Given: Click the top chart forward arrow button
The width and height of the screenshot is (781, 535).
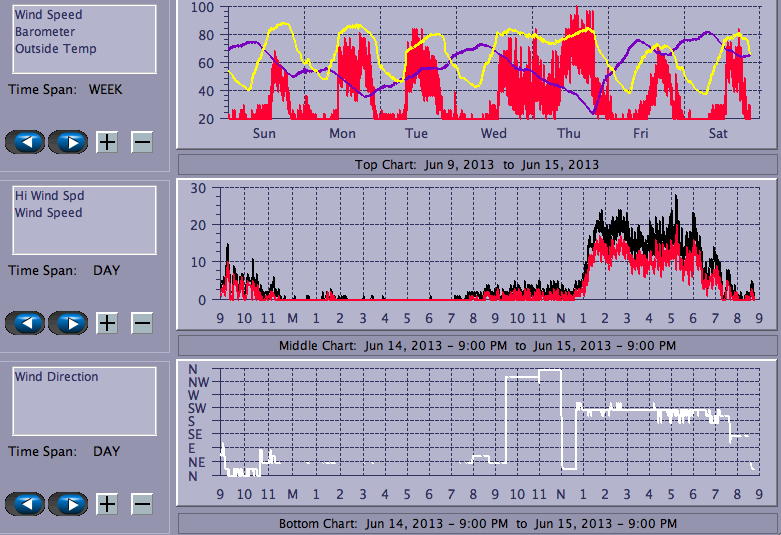Looking at the screenshot, I should tap(68, 142).
